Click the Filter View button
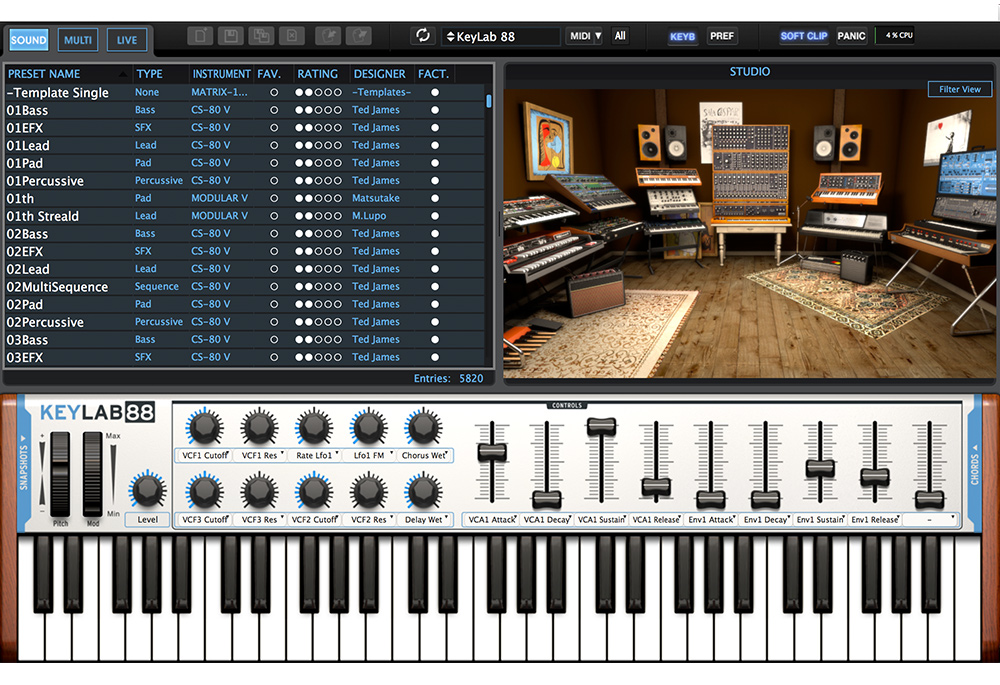The width and height of the screenshot is (1000, 685). click(959, 89)
